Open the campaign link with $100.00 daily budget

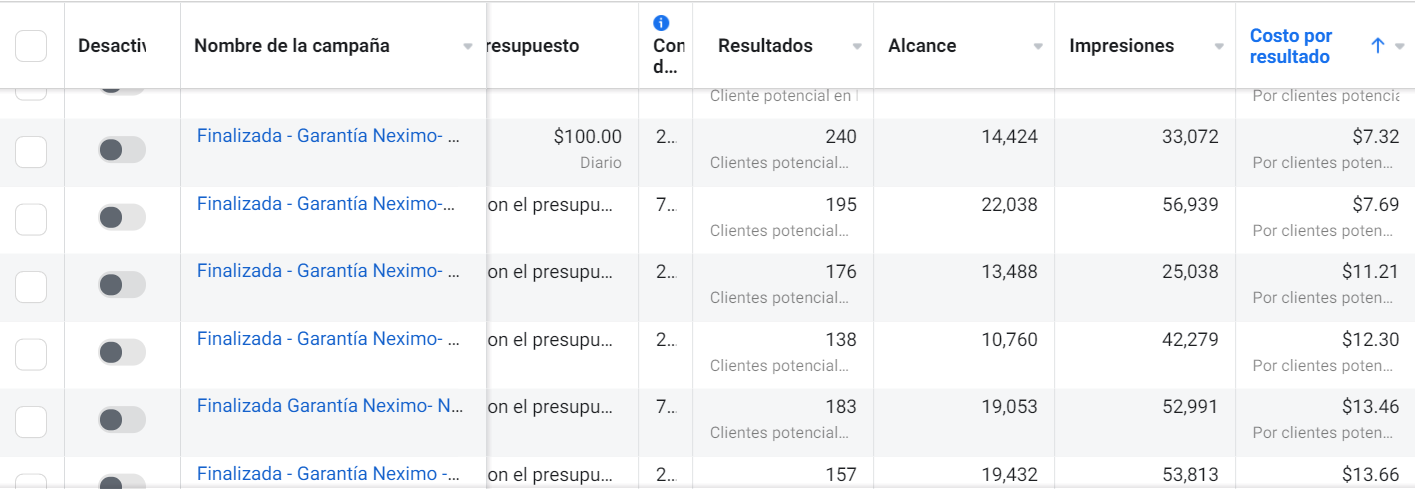(328, 136)
